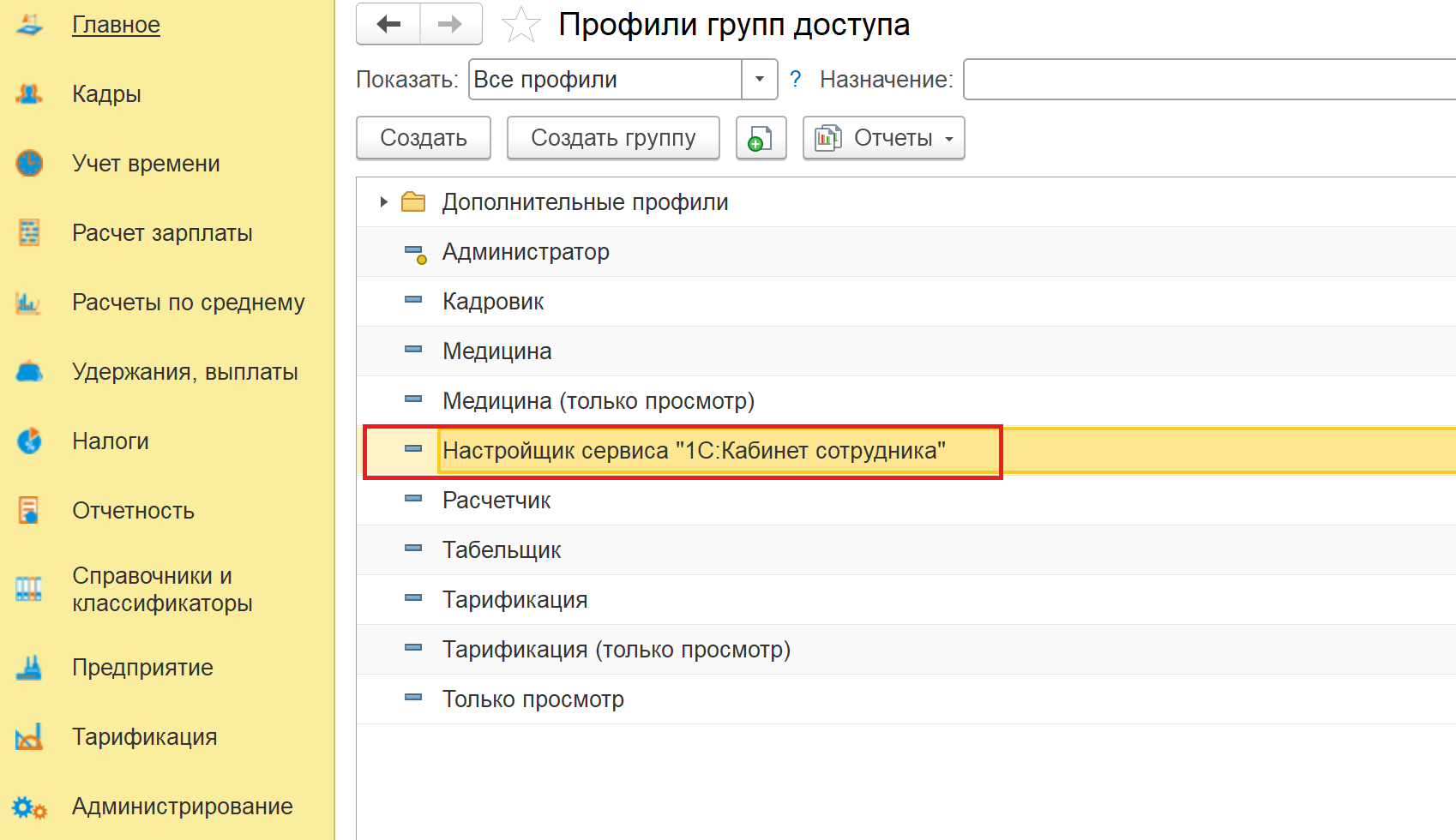
Task: Go back with the left arrow
Action: [x=388, y=24]
